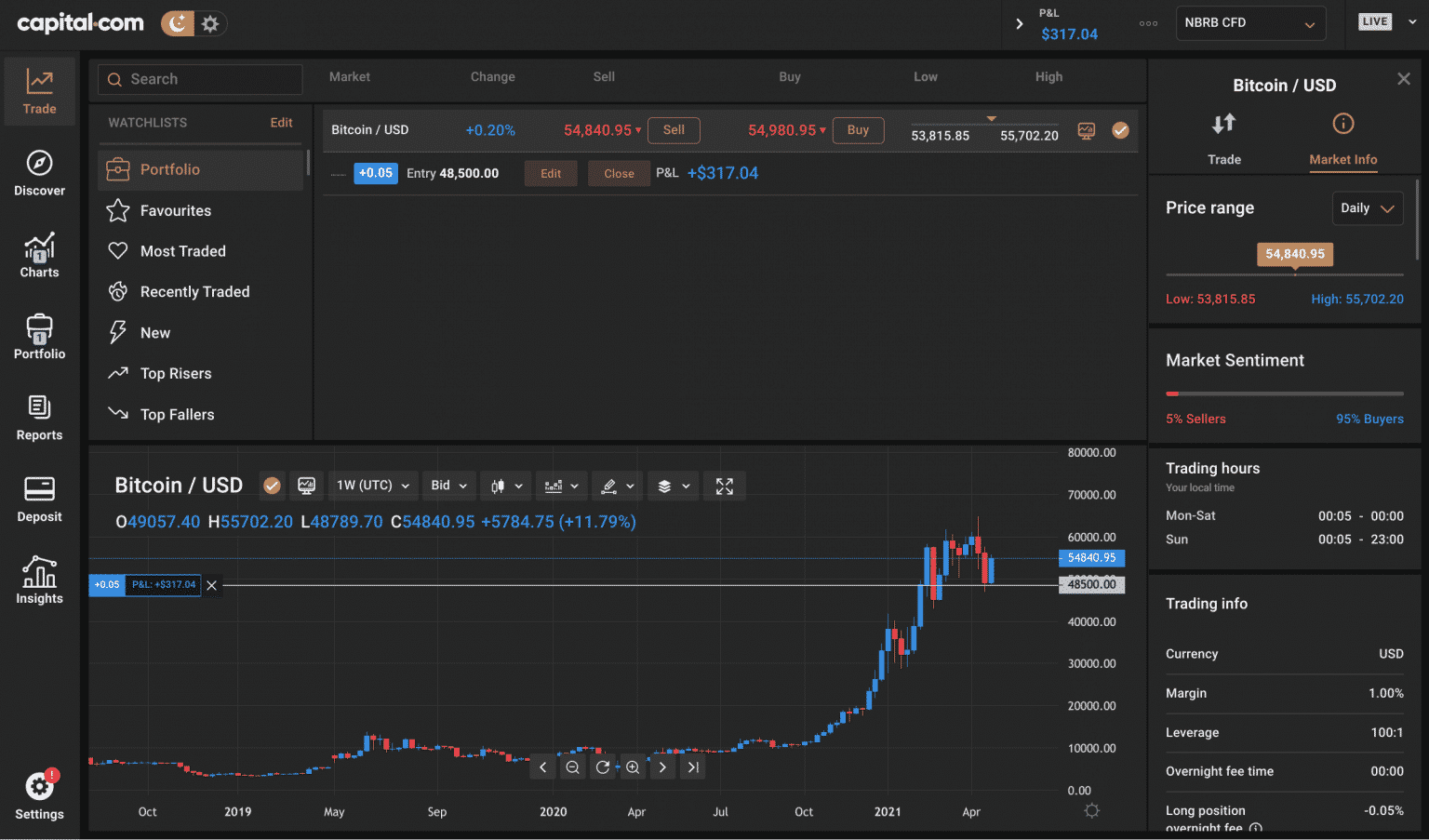The height and width of the screenshot is (840, 1429).
Task: Expand the chart to fullscreen
Action: (725, 486)
